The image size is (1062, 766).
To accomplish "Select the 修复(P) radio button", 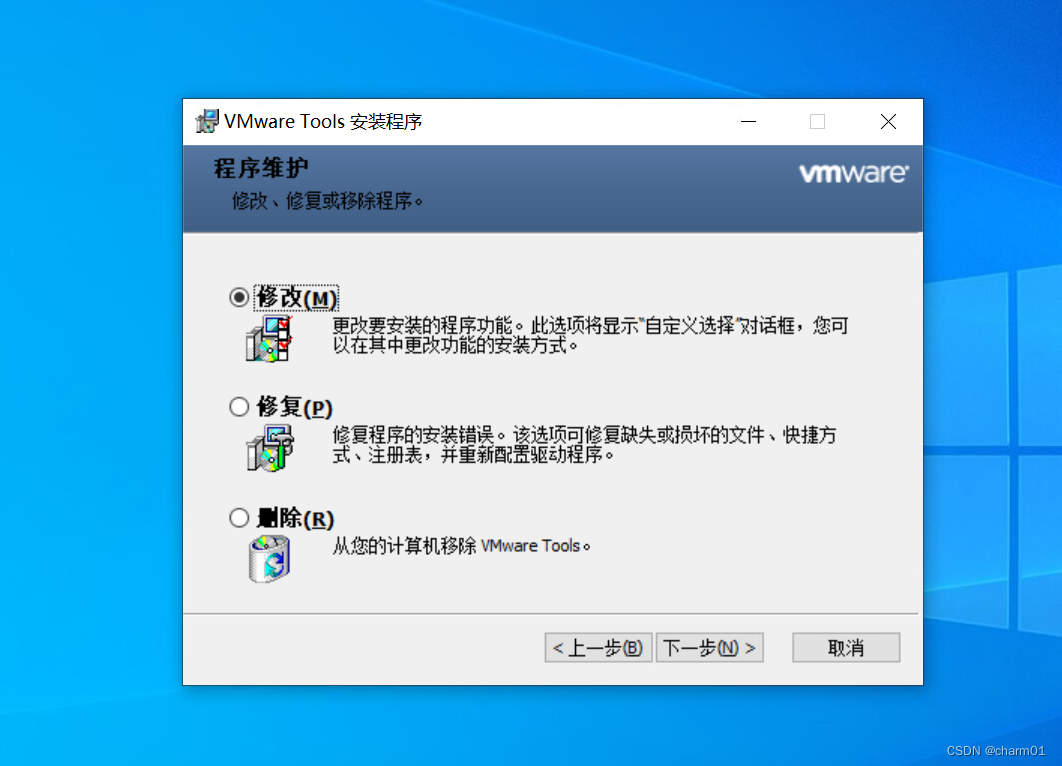I will point(238,406).
